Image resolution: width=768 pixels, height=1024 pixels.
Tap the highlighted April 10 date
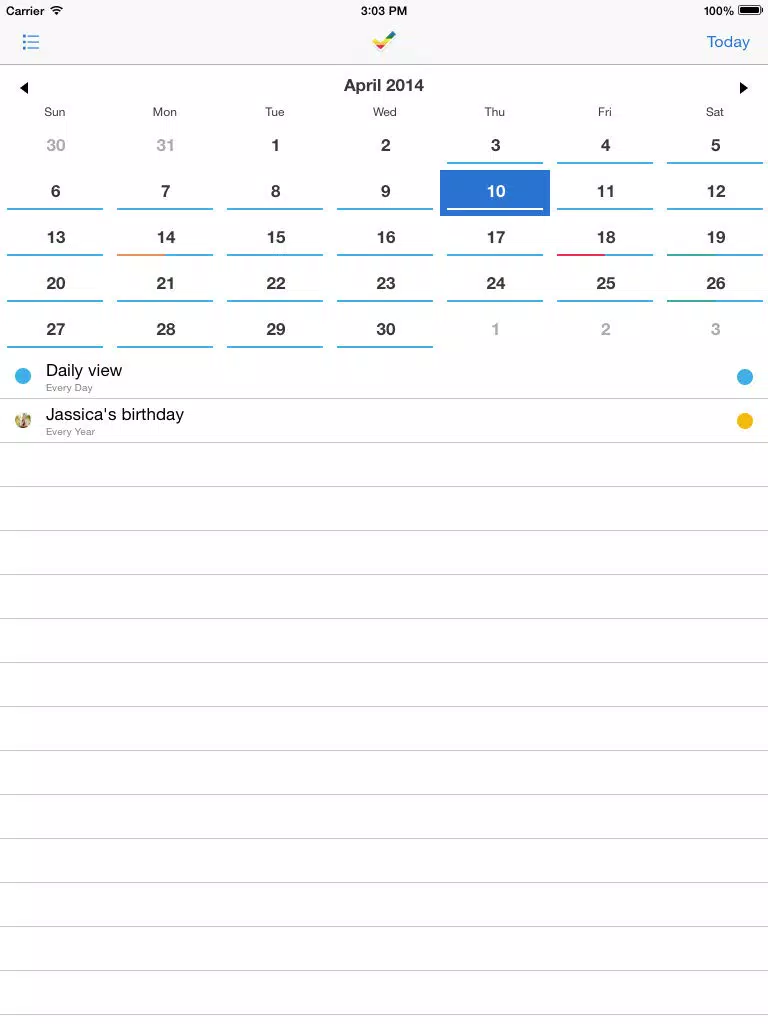click(x=495, y=193)
